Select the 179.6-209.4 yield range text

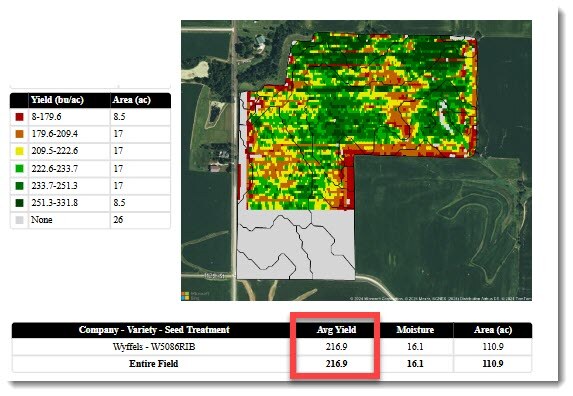pos(54,134)
